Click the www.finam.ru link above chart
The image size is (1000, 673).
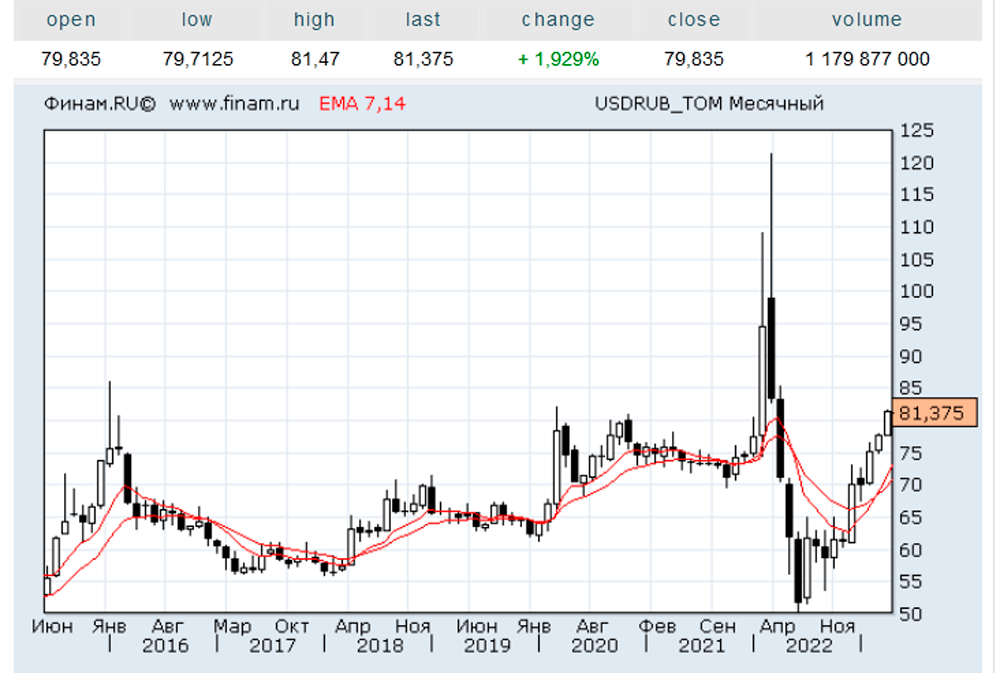click(x=235, y=103)
